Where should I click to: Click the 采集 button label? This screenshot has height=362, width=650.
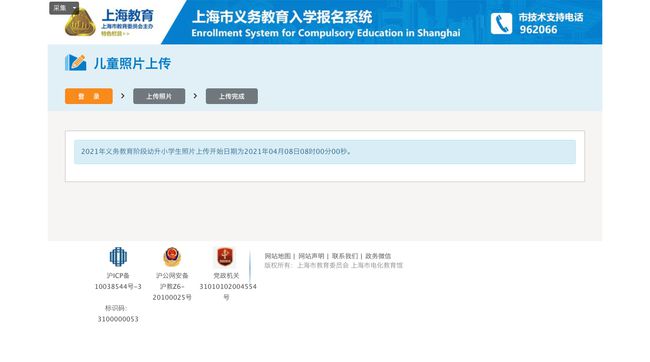tap(60, 8)
